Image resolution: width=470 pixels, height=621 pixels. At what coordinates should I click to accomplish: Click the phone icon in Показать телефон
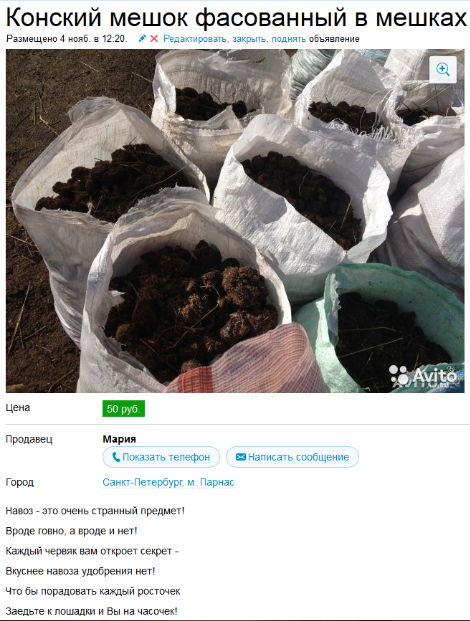(116, 457)
